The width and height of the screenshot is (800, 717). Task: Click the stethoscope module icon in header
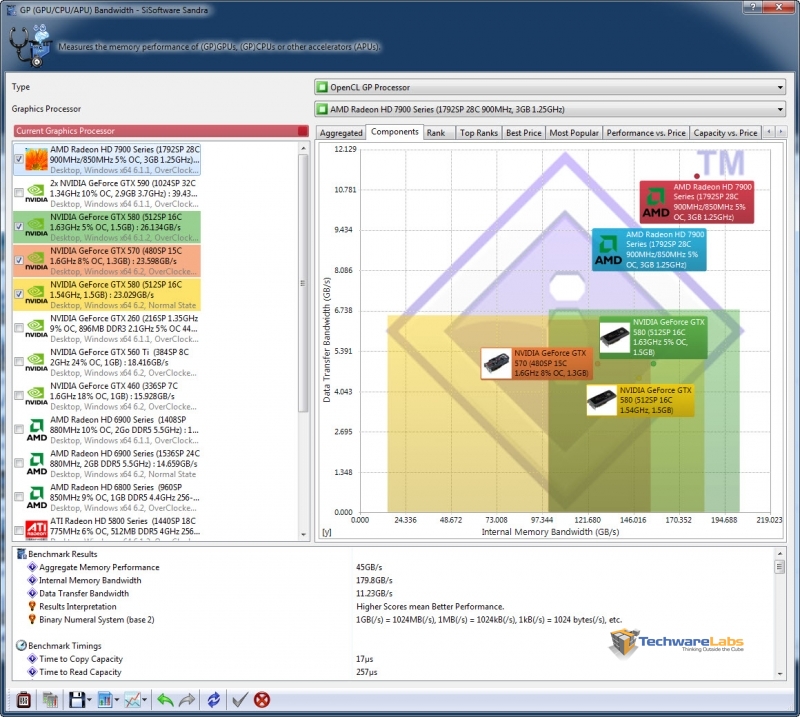(x=31, y=45)
